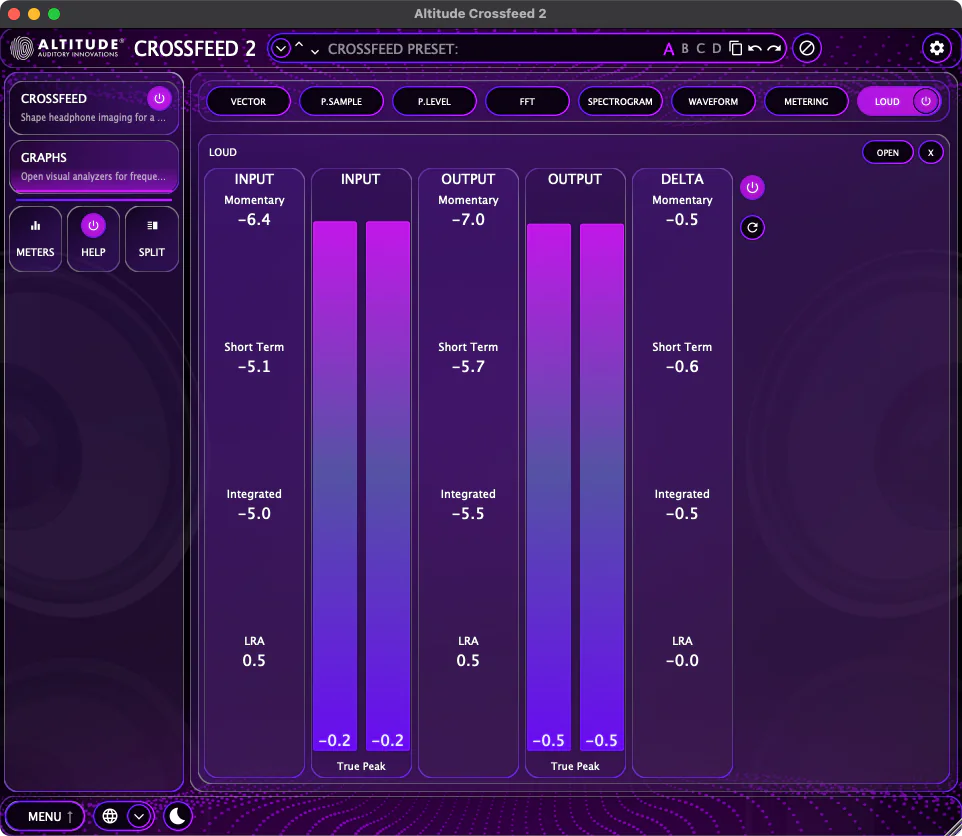
Task: Click the Output Integrated value -5.5
Action: coord(468,514)
